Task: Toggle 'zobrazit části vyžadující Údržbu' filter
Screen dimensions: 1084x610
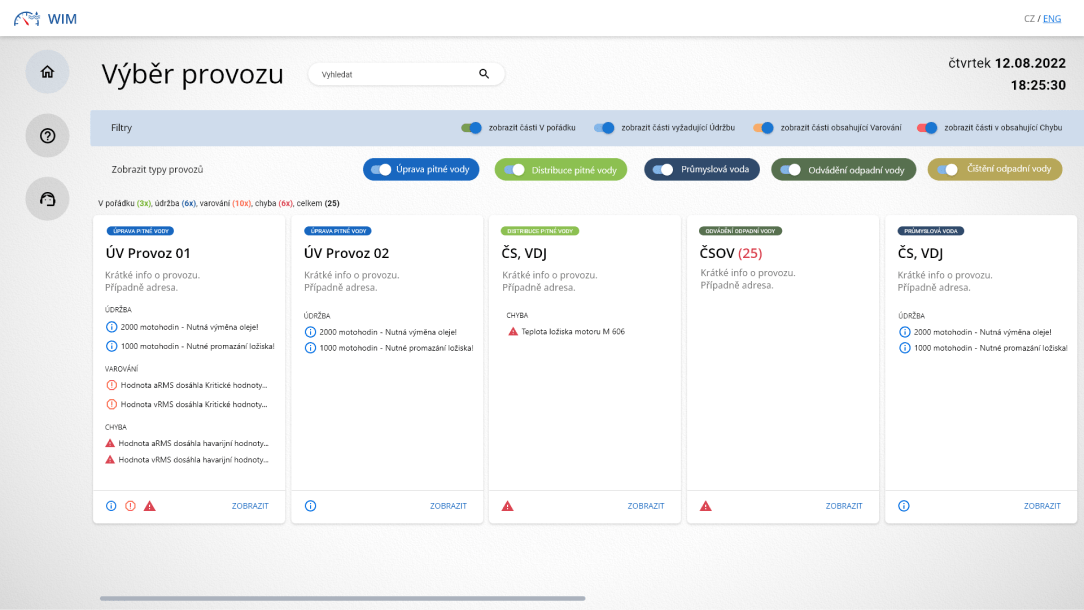Action: pos(604,128)
